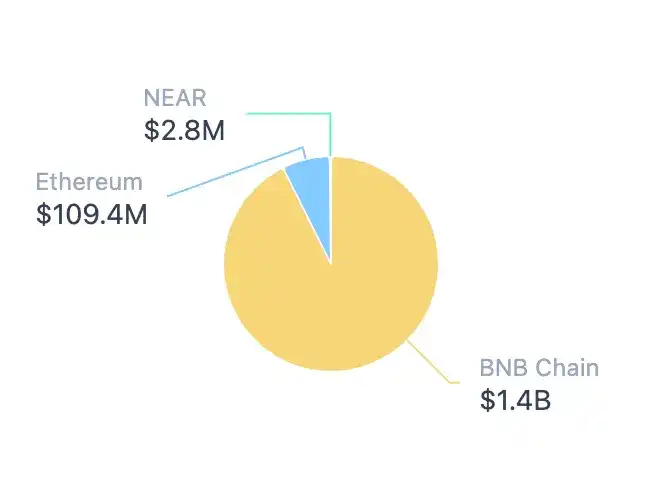Click the Ethereum label text
654x496 pixels.
point(89,182)
